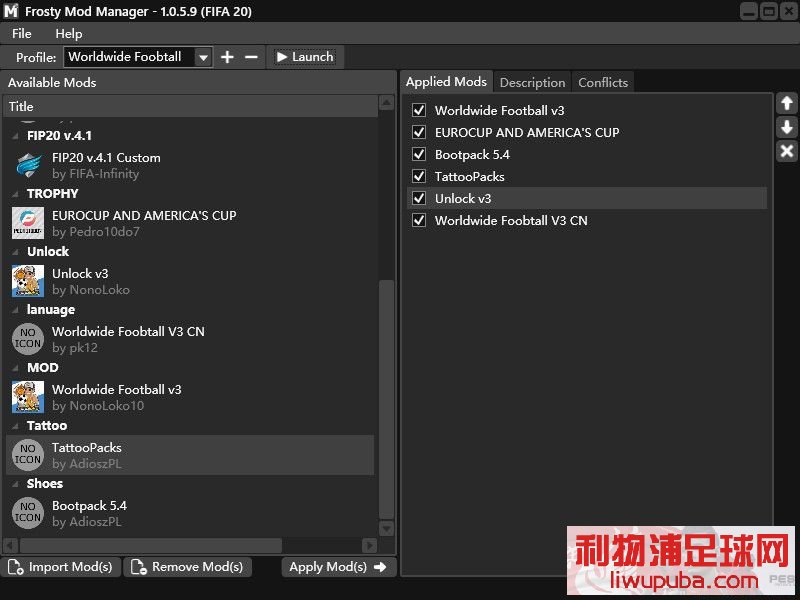Click the horizontal scrollbar thumb in Available Mods
Image resolution: width=800 pixels, height=600 pixels.
click(151, 545)
